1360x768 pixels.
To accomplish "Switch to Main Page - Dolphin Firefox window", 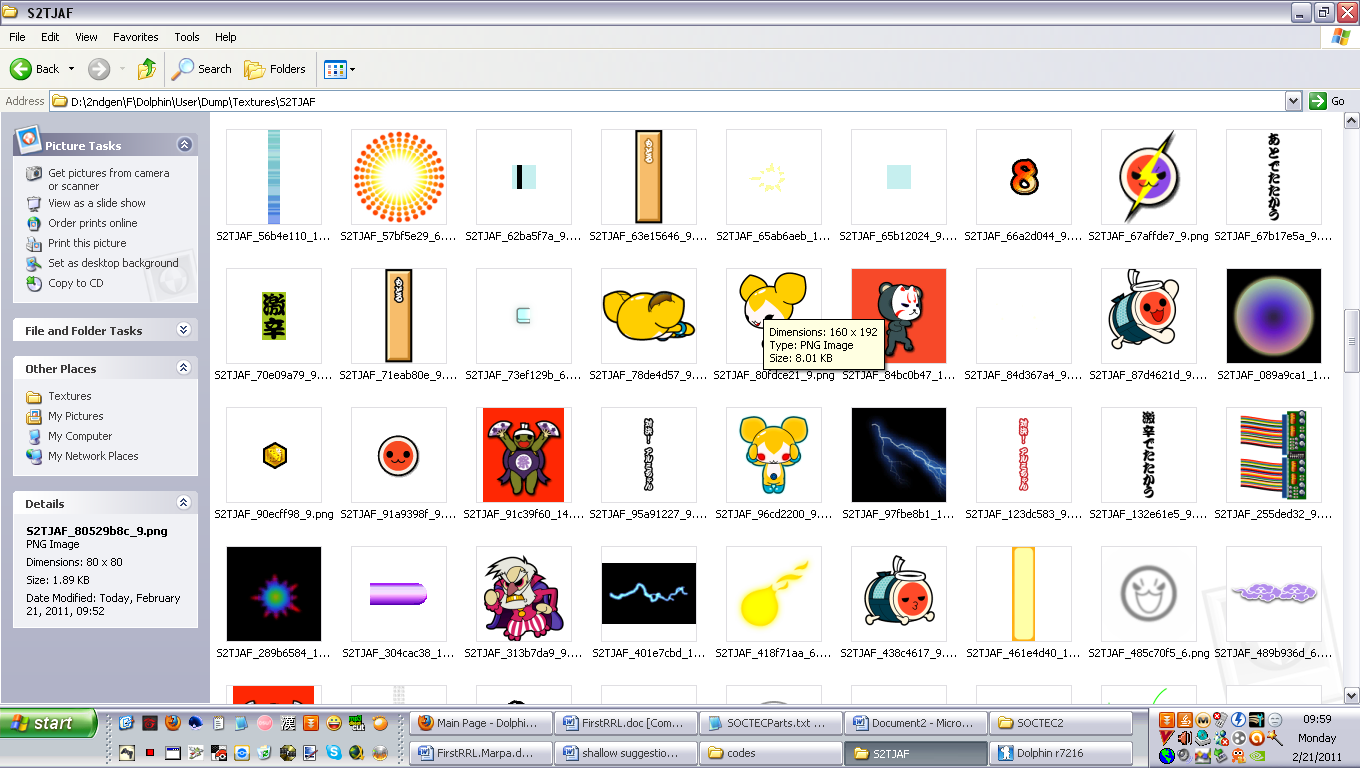I will (x=480, y=723).
